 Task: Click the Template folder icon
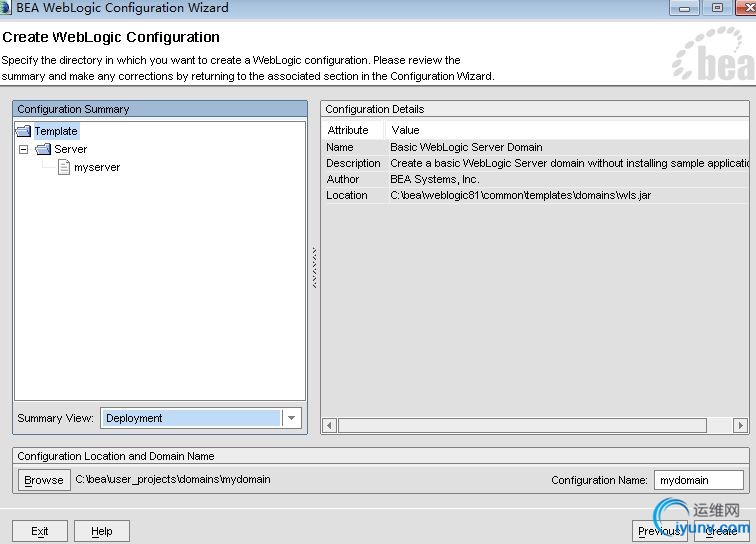pos(23,131)
